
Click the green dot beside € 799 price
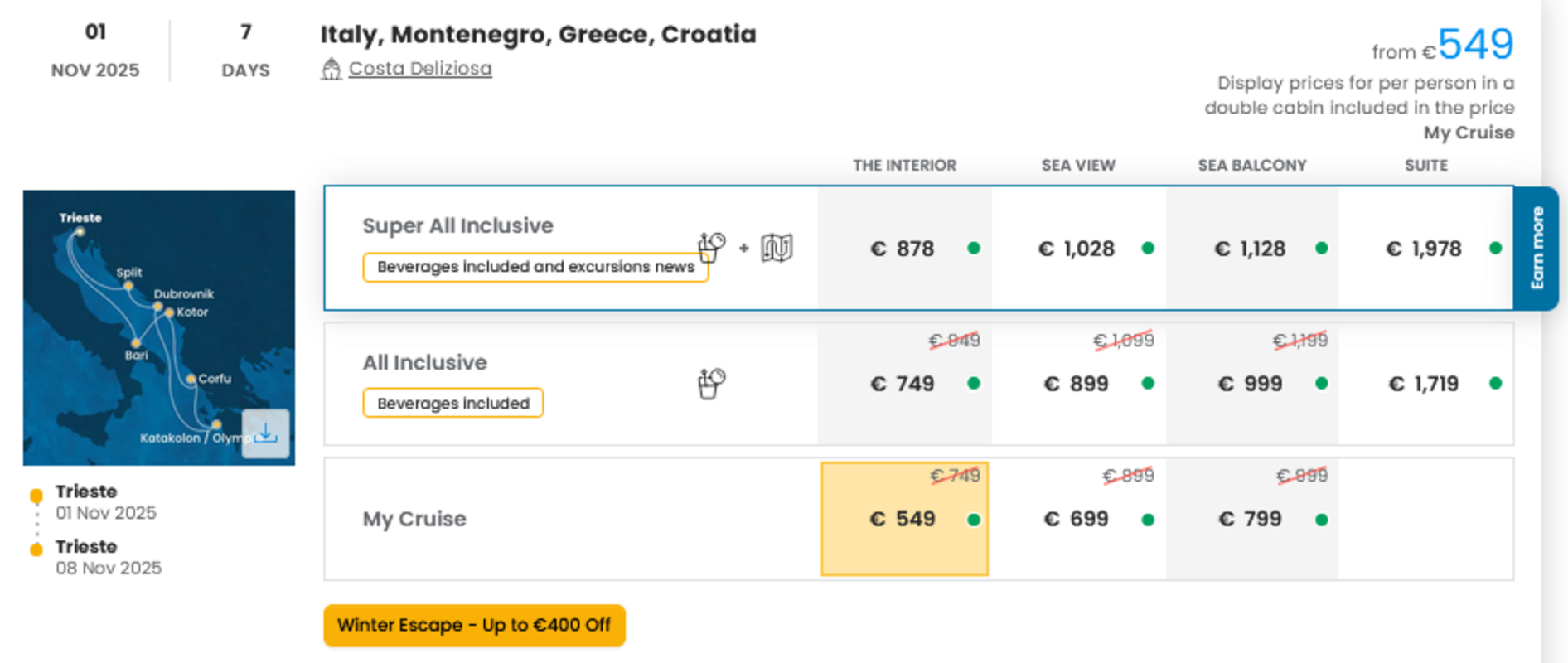[1321, 520]
